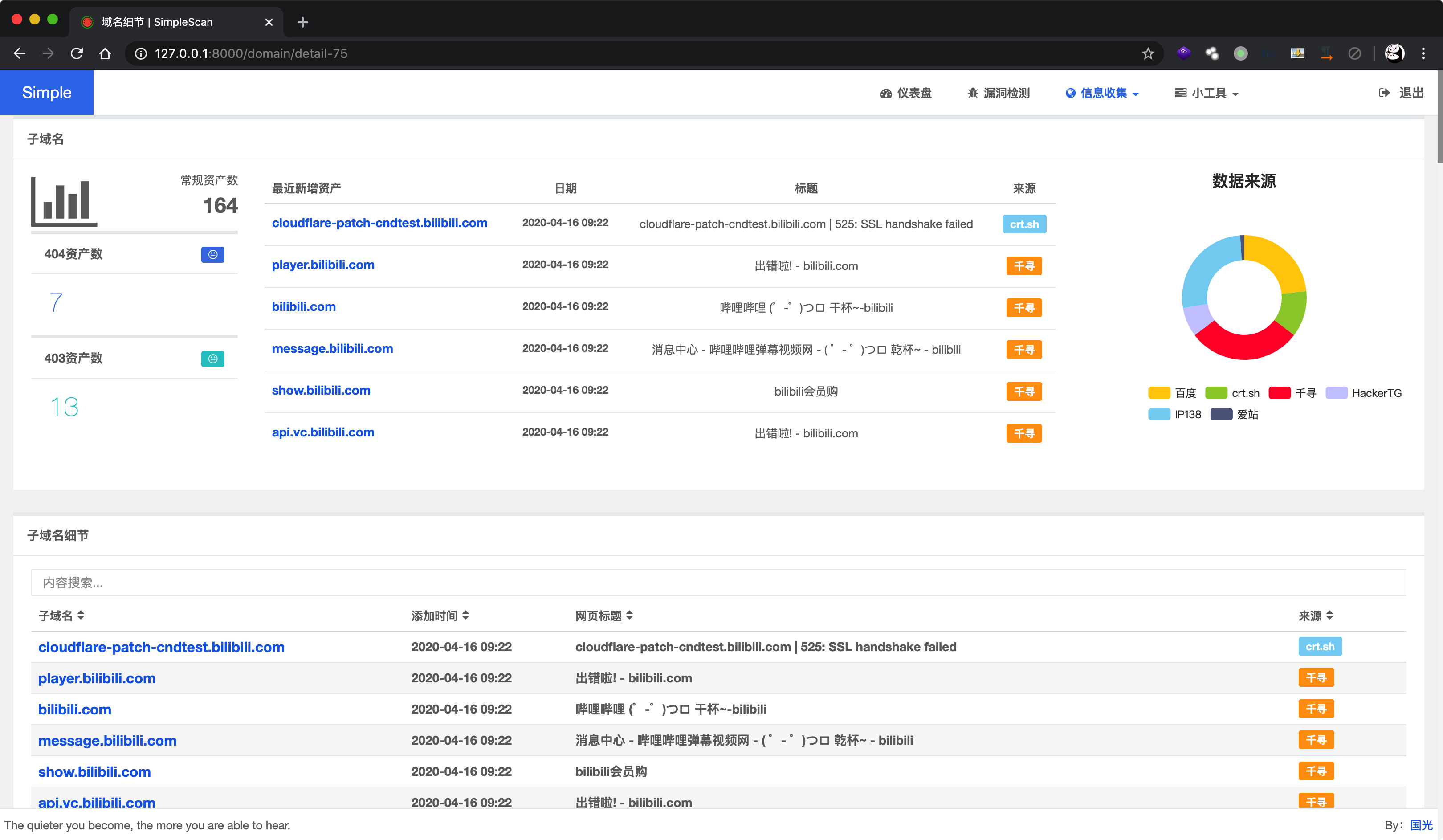View site information icon in address bar
Screen dimensions: 1443x840
tap(141, 53)
